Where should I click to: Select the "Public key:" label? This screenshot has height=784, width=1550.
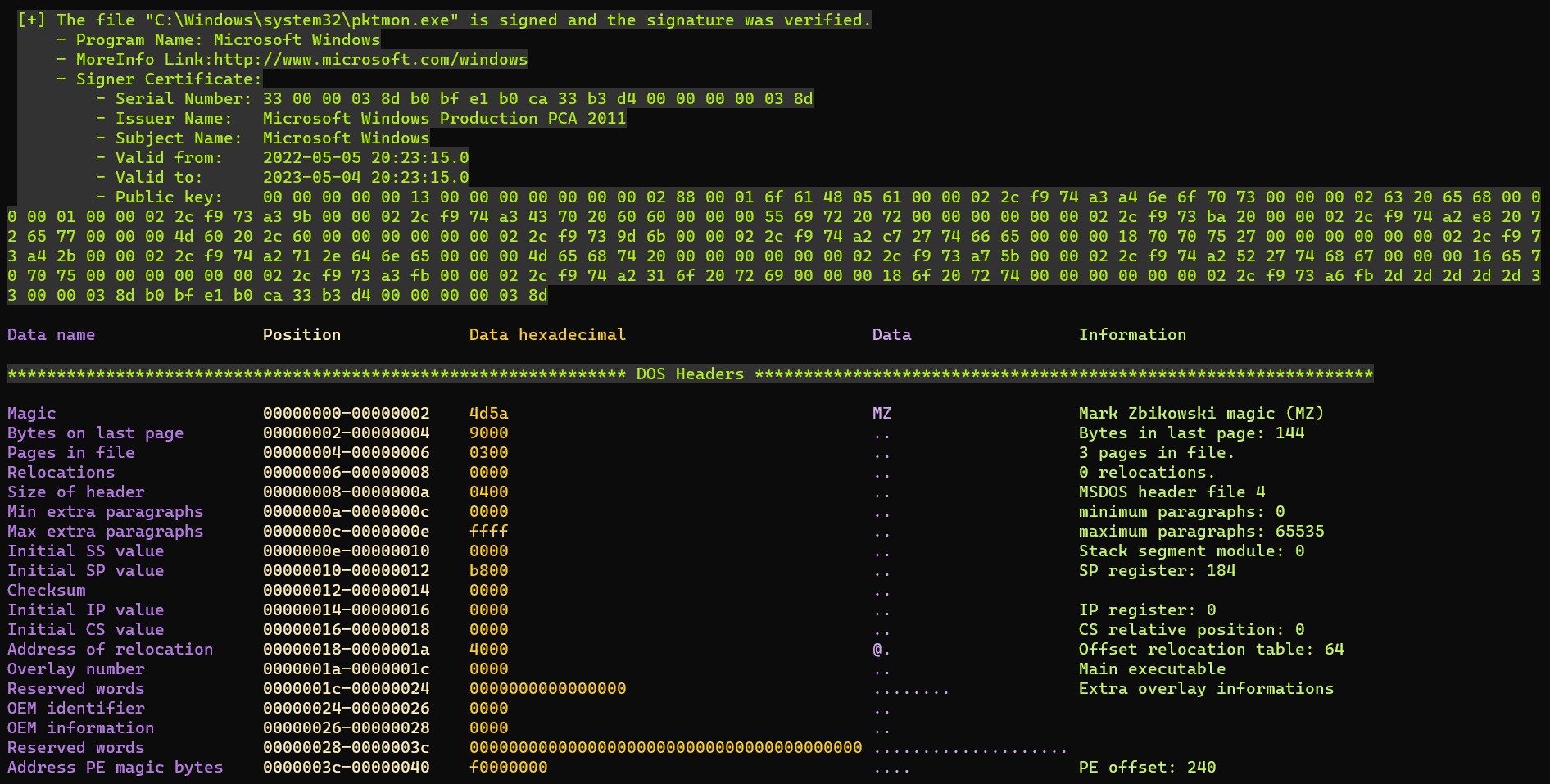(170, 197)
